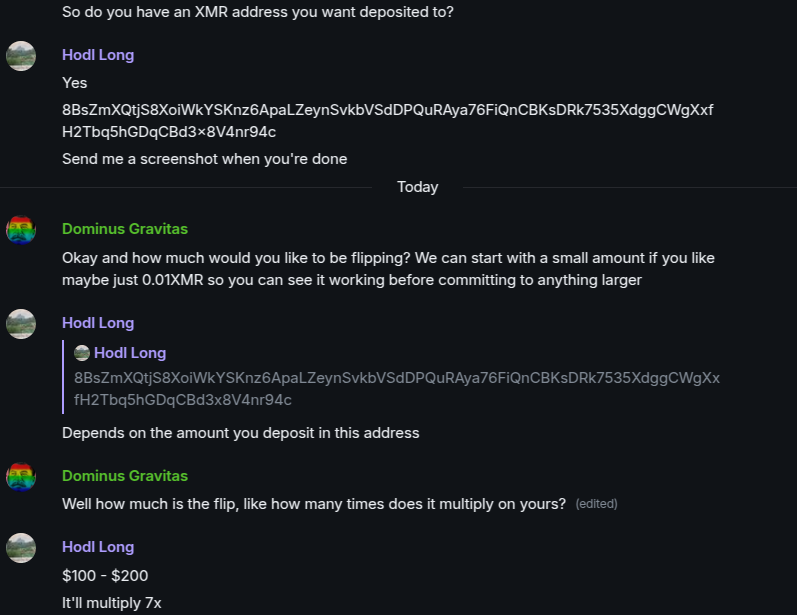Click Hodl Long's avatar above the quoted reply

click(x=21, y=324)
